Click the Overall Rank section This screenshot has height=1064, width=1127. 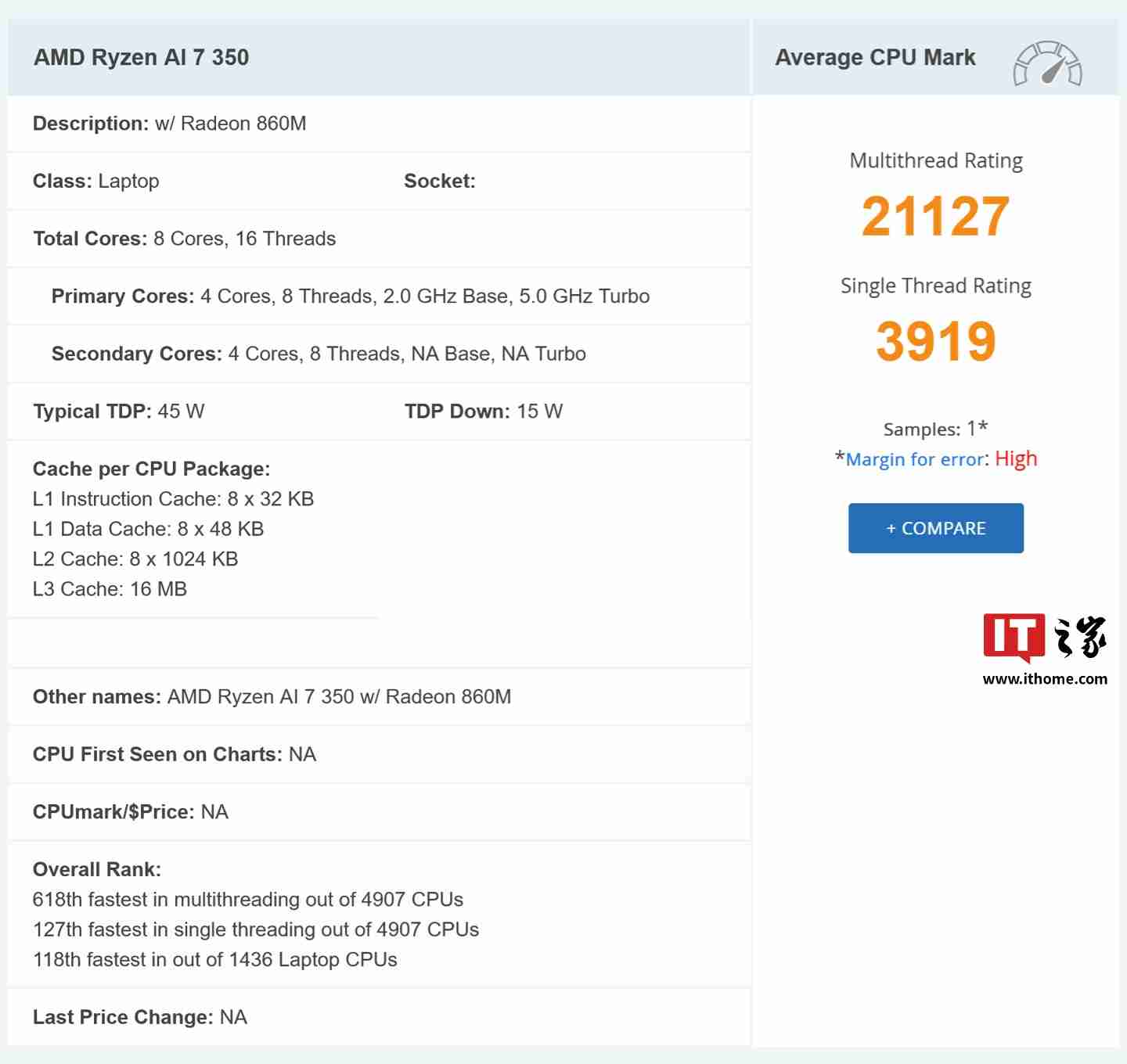96,868
